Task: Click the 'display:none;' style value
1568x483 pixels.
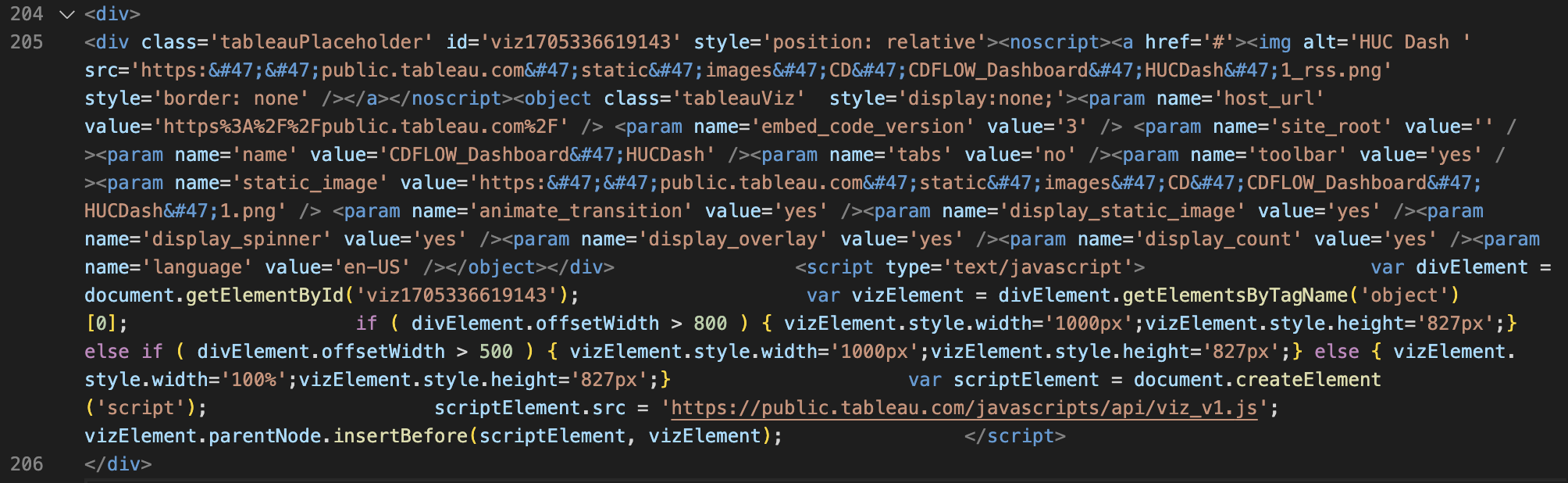Action: (x=981, y=98)
